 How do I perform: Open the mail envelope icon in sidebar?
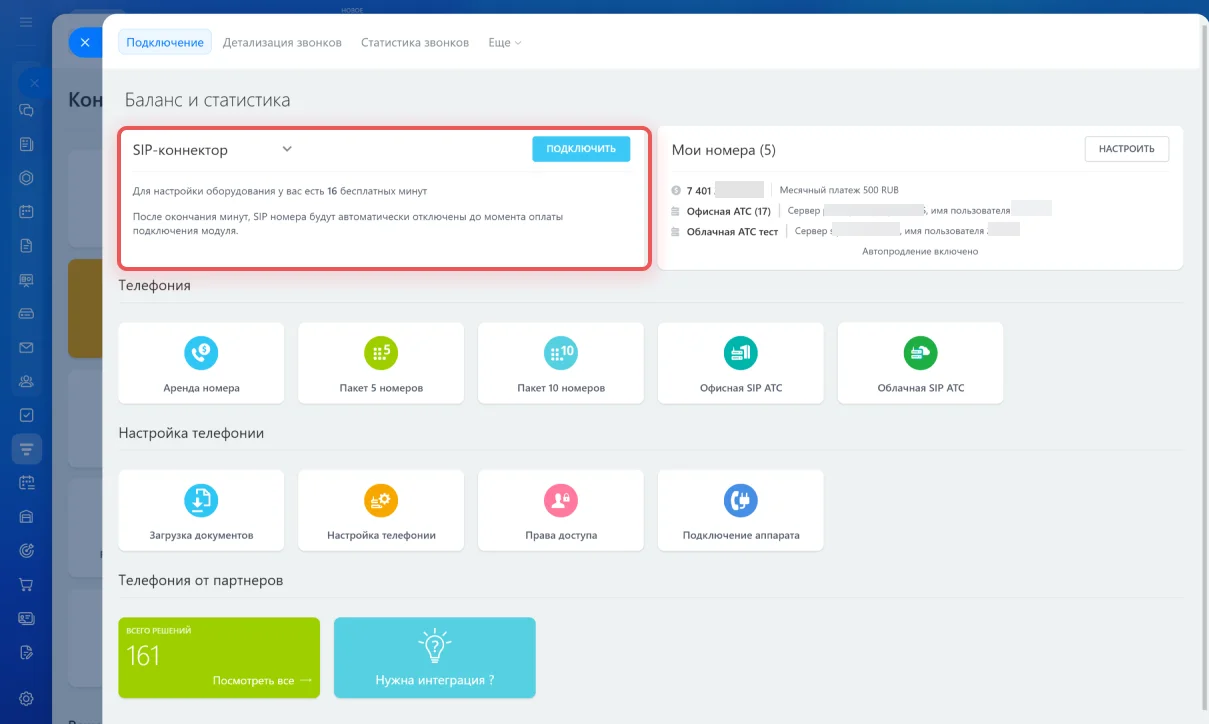[x=27, y=347]
